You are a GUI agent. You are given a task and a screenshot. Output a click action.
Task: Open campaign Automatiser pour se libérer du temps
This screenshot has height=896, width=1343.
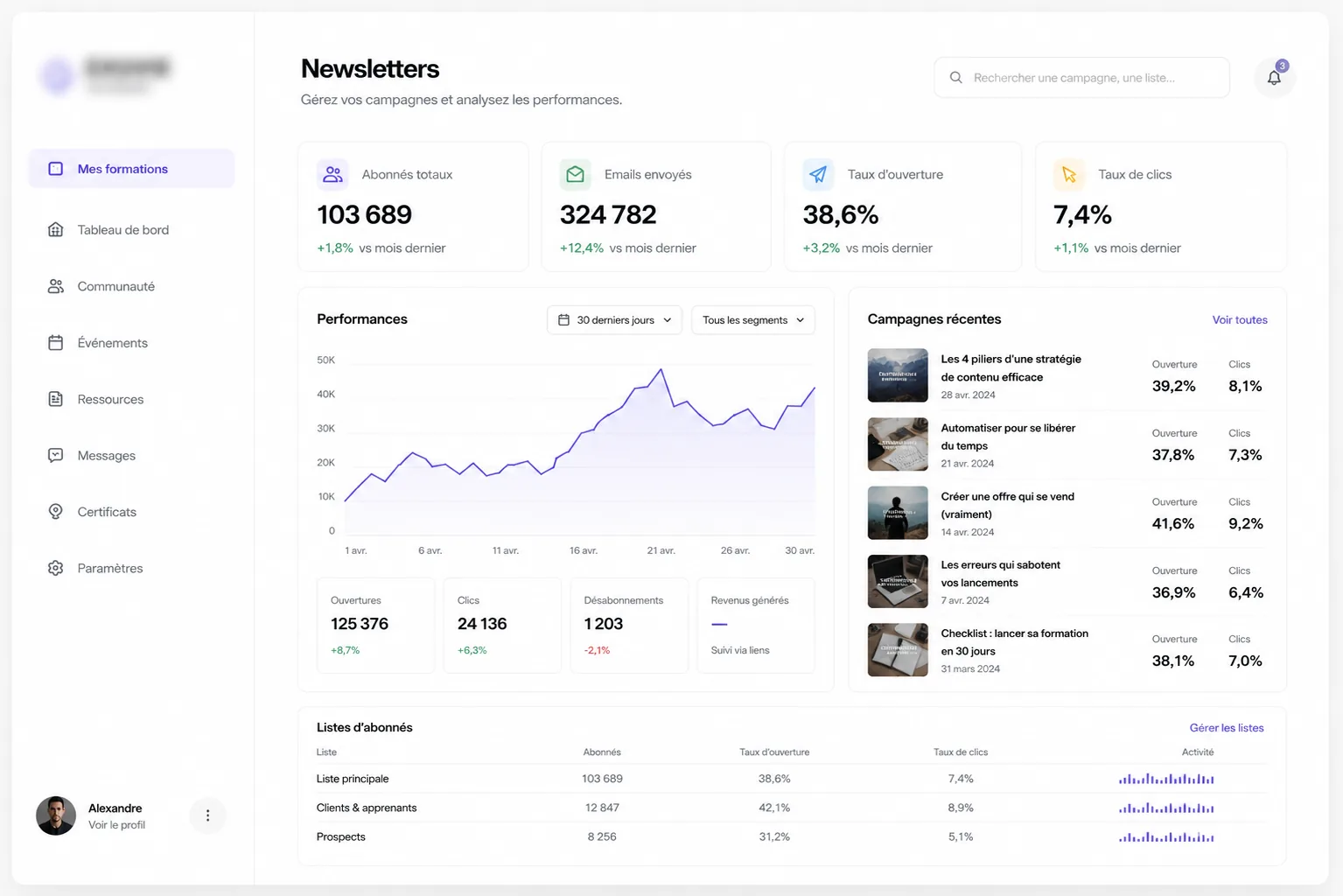coord(1008,437)
